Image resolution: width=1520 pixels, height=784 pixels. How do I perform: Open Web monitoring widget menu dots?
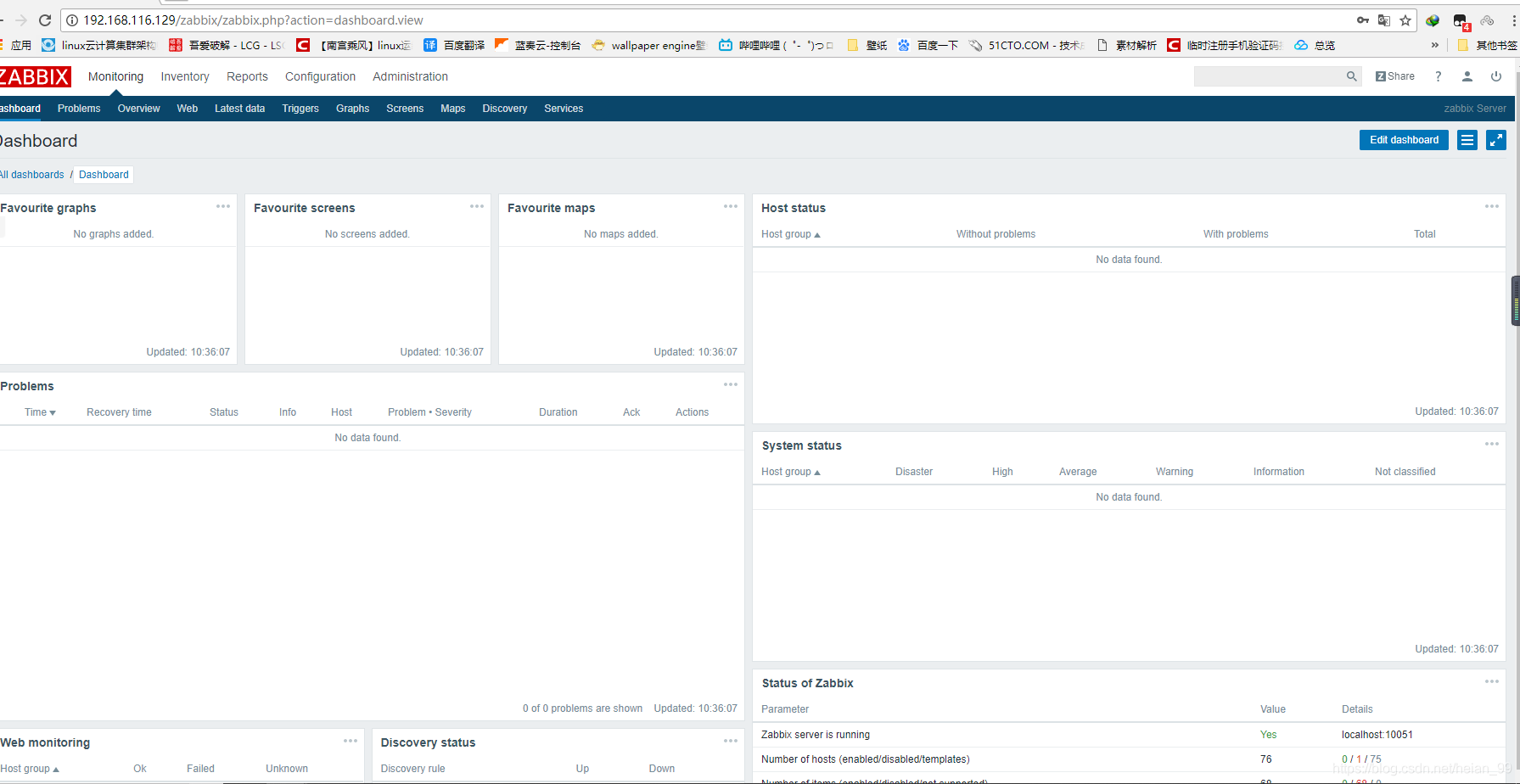351,741
